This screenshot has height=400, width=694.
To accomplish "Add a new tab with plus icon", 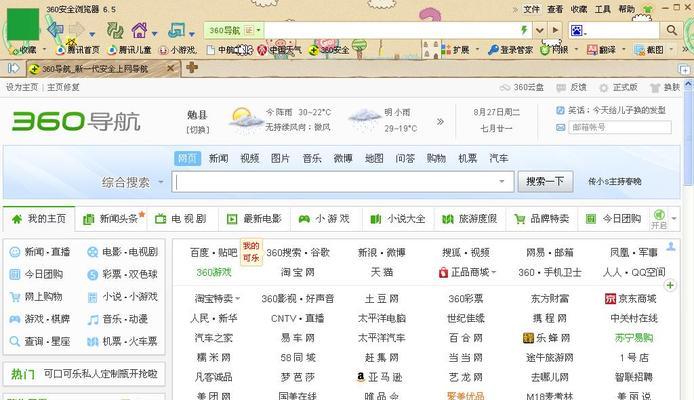I will click(x=192, y=67).
